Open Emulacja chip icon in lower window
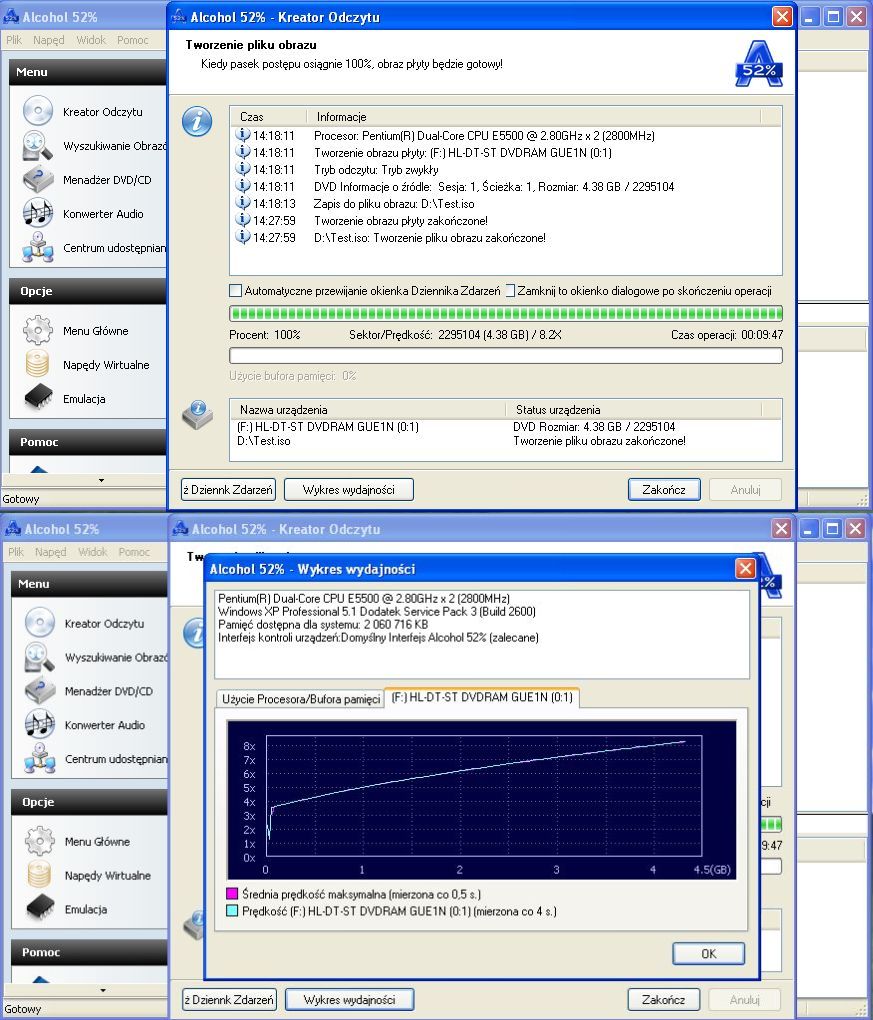Viewport: 873px width, 1020px height. [40, 909]
